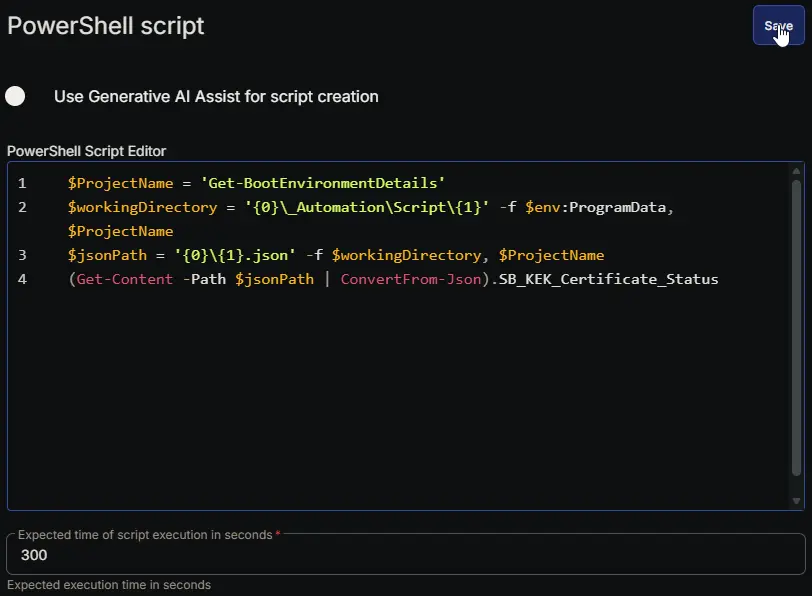Click '{0}\{1}.json' string on line 3
Screen dimensions: 812x596
235,255
